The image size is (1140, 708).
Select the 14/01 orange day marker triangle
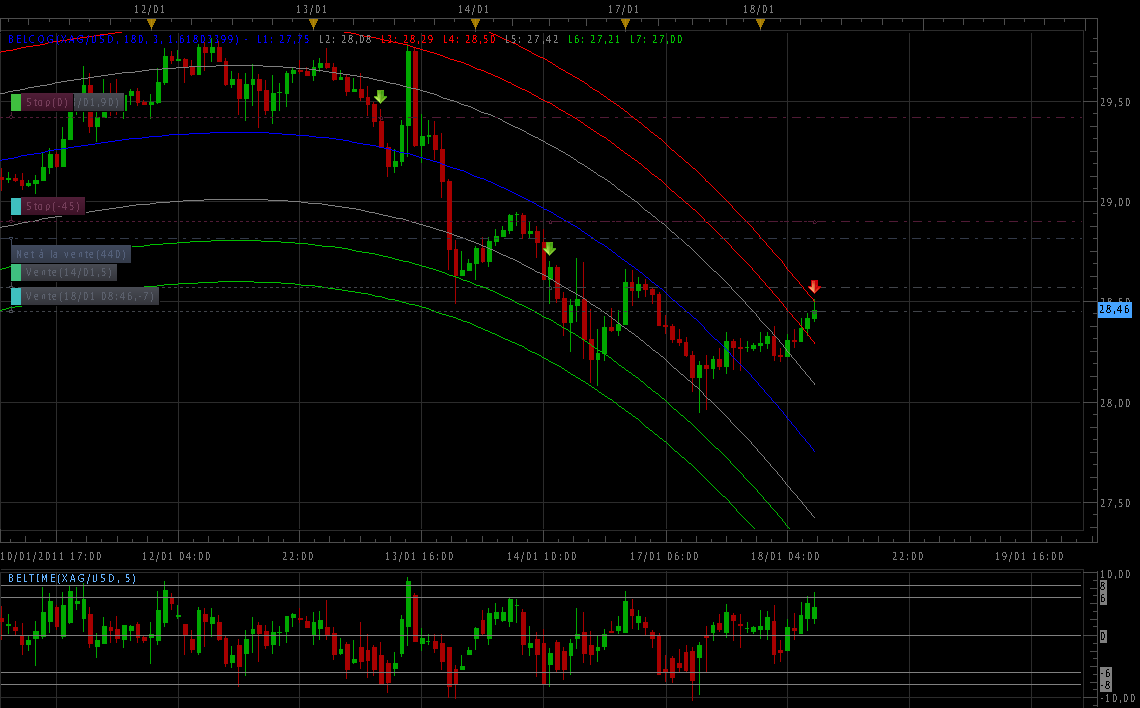[x=475, y=23]
